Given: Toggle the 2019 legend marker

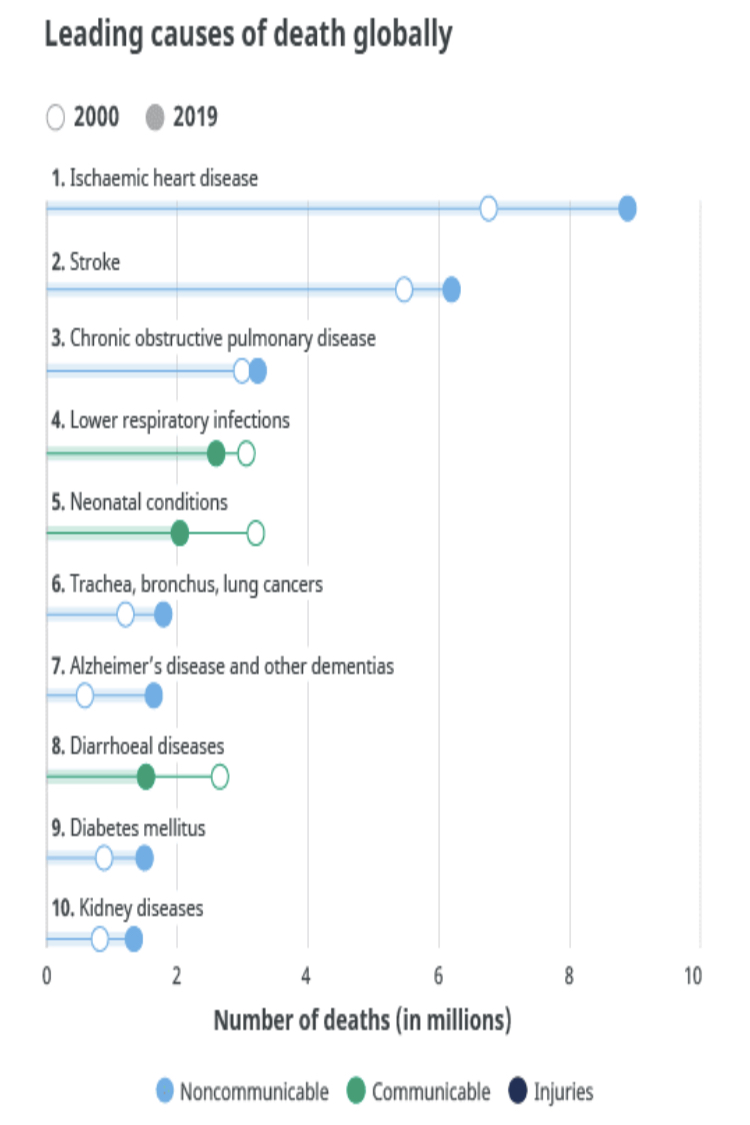Looking at the screenshot, I should 155,117.
